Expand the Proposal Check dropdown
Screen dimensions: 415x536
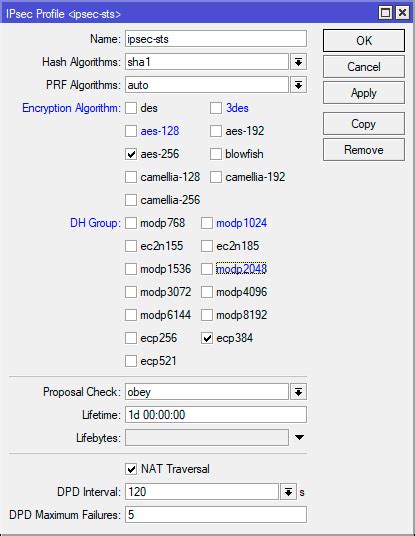[x=298, y=392]
